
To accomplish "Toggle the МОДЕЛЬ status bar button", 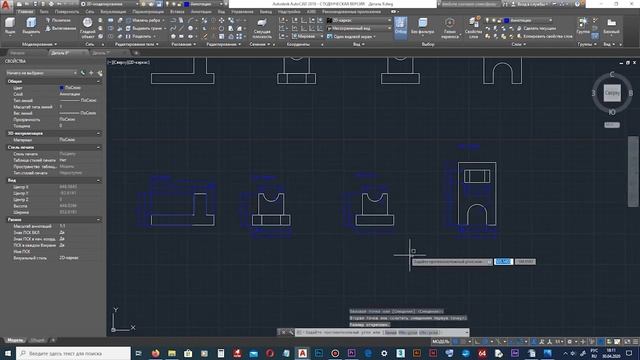I will [440, 342].
